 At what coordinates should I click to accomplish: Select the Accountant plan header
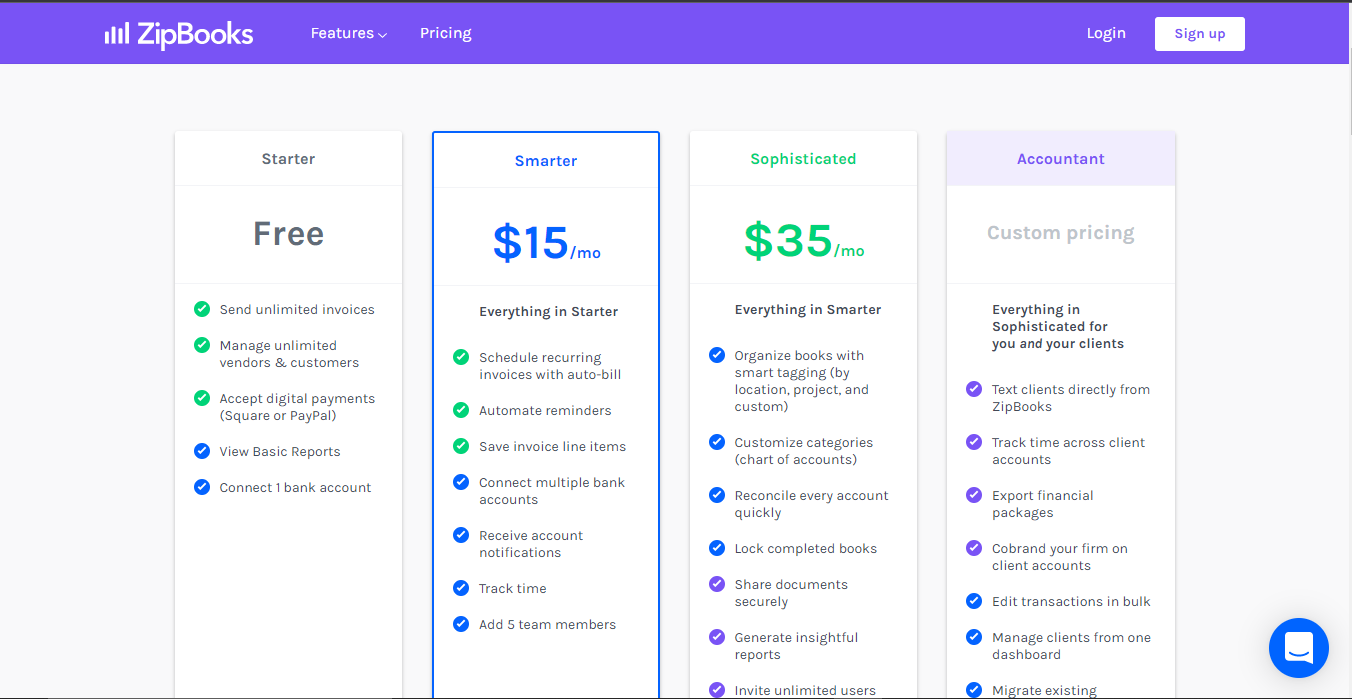(x=1061, y=158)
